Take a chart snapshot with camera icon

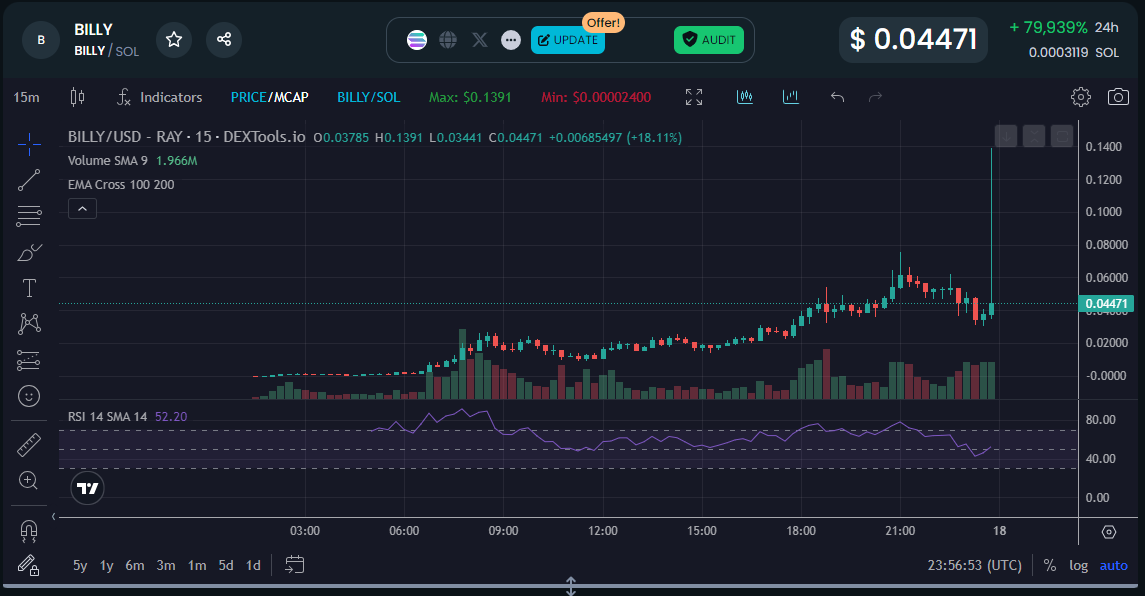tap(1118, 97)
